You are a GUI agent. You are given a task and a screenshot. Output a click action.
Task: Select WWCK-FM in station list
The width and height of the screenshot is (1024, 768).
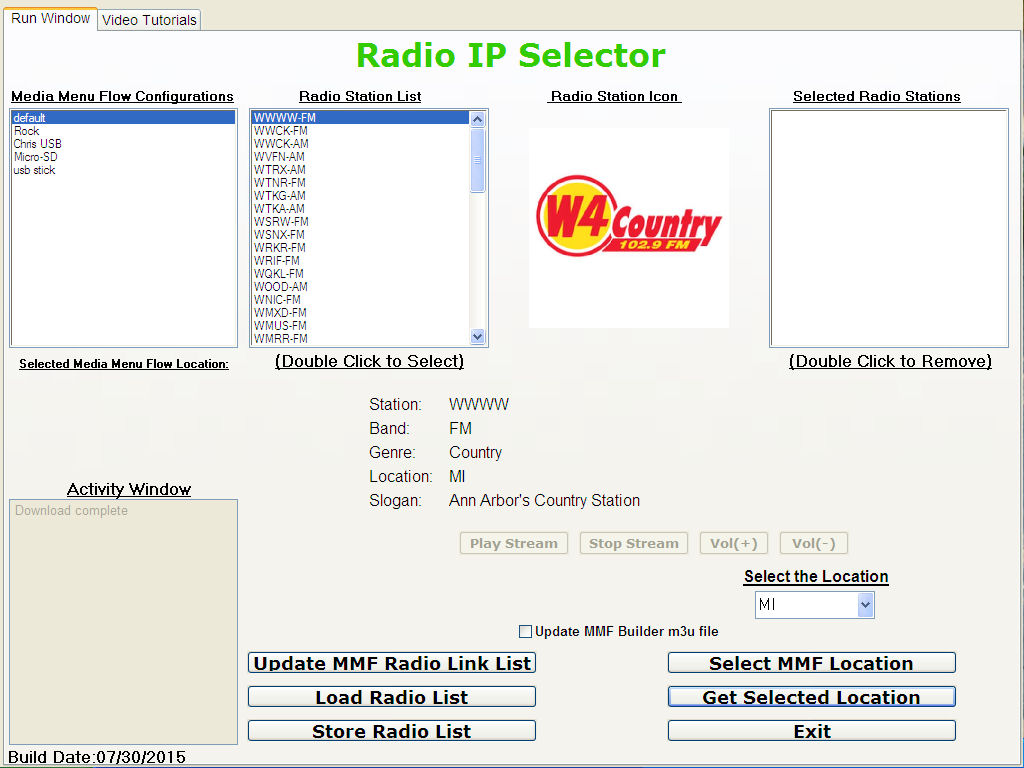coord(360,131)
